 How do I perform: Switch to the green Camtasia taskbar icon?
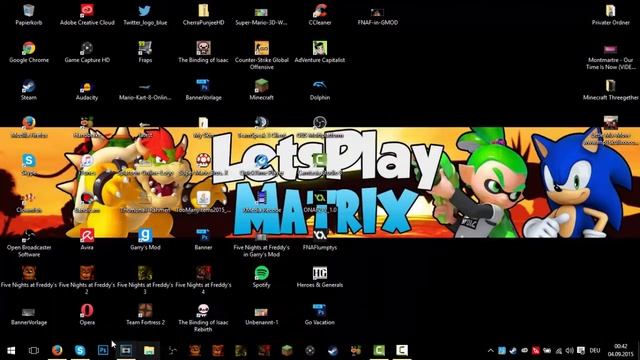point(379,350)
